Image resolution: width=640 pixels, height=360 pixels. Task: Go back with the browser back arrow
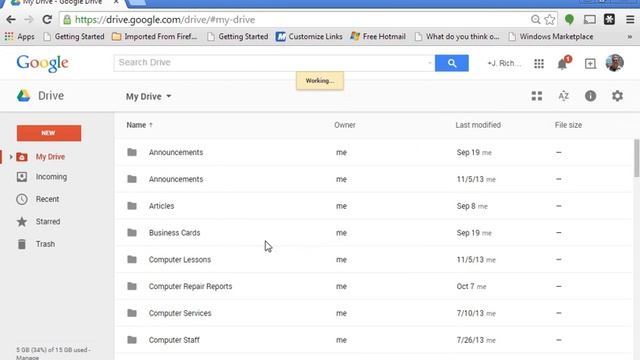11,20
